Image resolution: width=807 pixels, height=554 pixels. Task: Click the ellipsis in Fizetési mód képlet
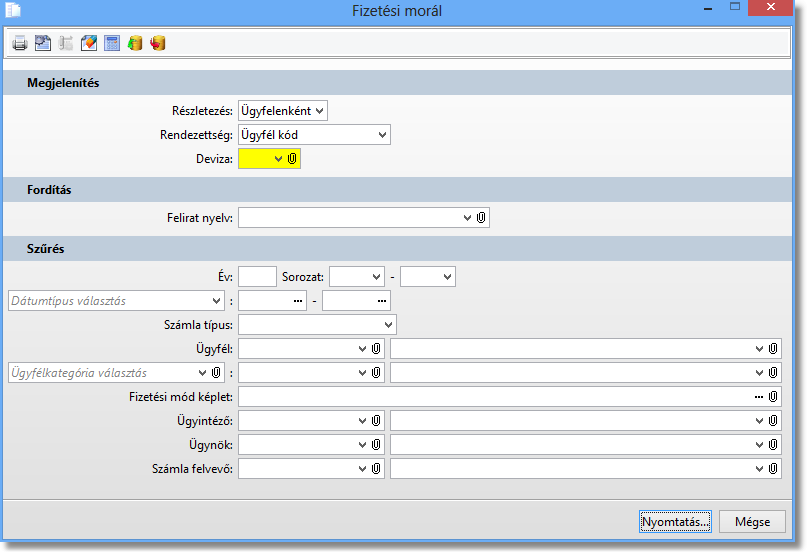tap(759, 397)
